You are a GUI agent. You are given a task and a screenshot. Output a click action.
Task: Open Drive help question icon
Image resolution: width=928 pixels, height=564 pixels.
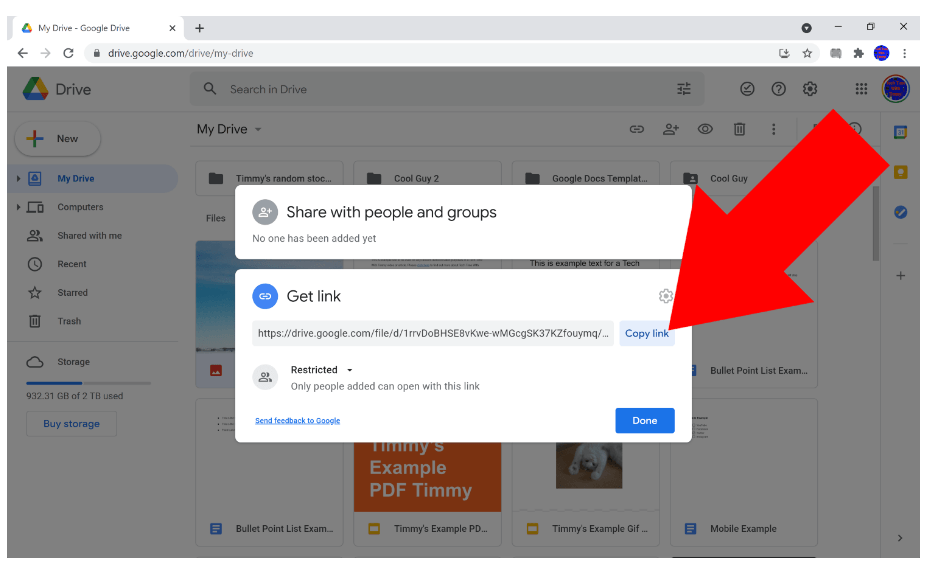(778, 89)
